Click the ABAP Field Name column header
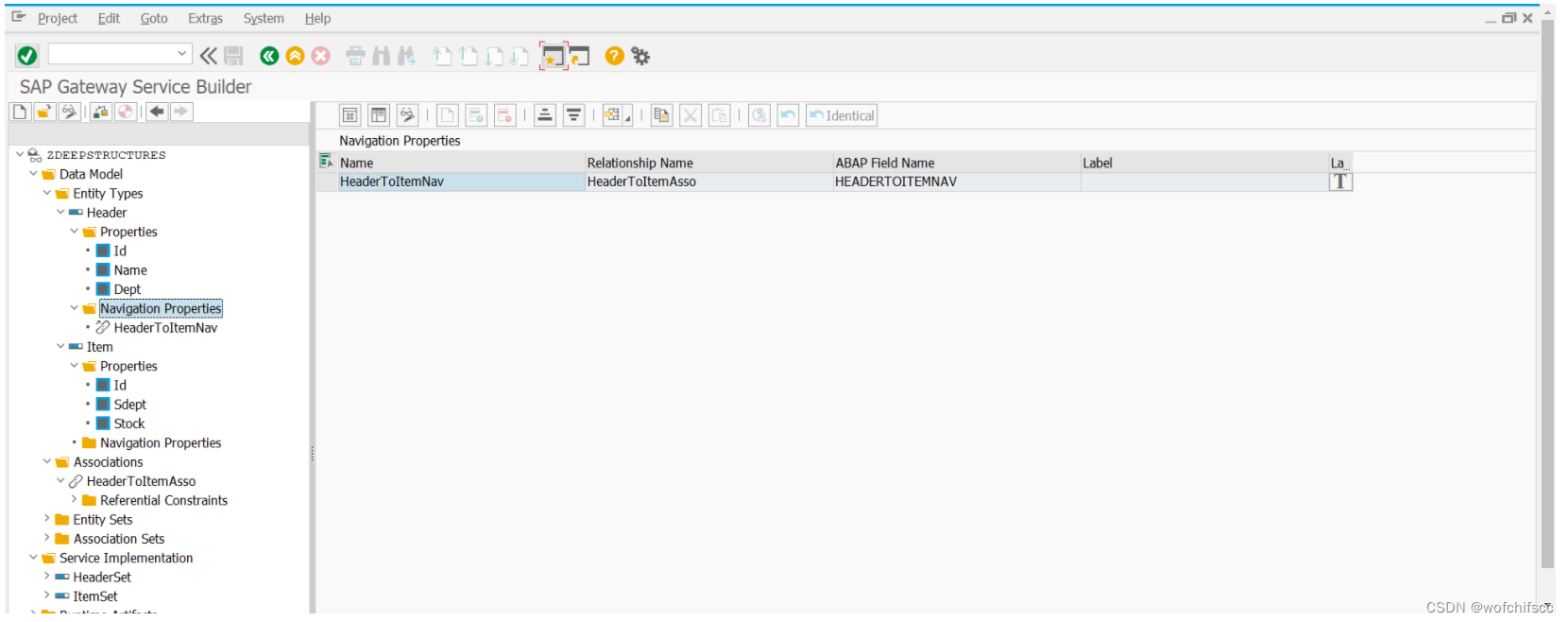 point(957,163)
